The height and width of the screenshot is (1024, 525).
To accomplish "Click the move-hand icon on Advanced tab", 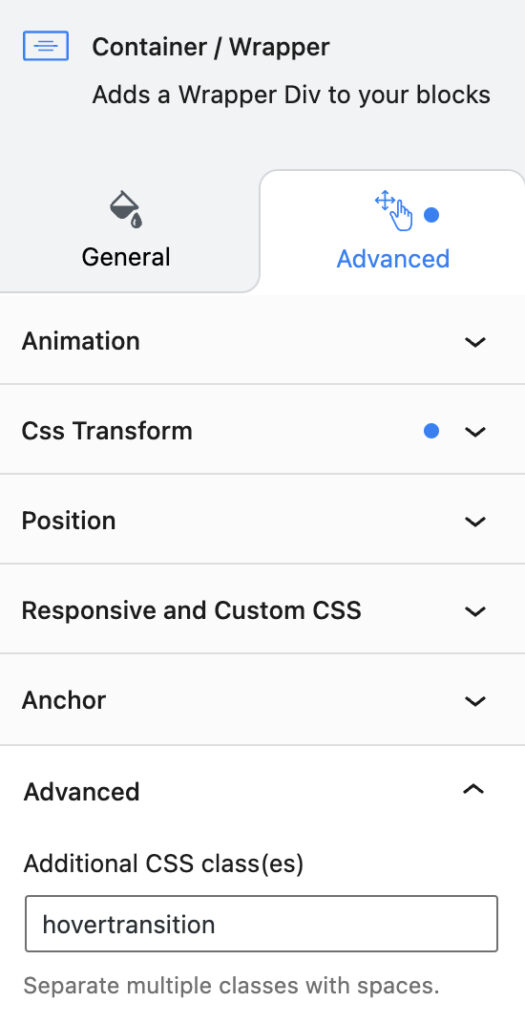I will point(394,210).
